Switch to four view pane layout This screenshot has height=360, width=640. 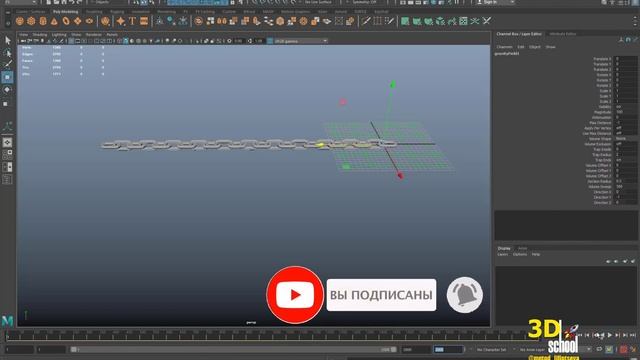tap(7, 155)
